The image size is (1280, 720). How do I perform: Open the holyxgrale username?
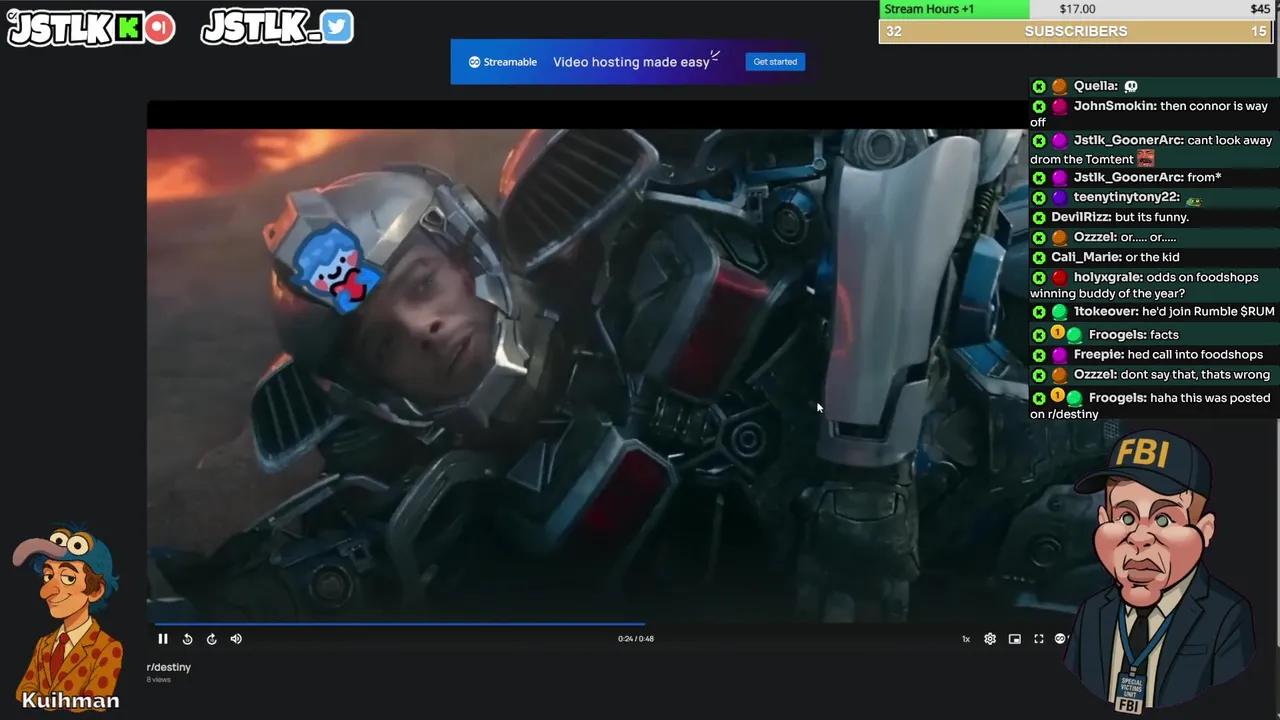click(1108, 277)
